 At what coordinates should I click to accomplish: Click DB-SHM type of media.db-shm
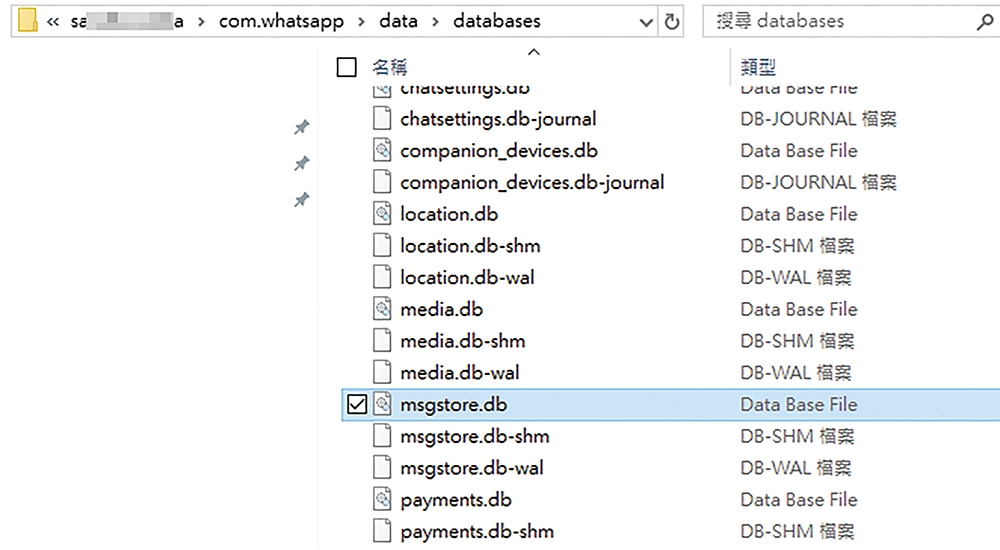pyautogui.click(x=797, y=341)
